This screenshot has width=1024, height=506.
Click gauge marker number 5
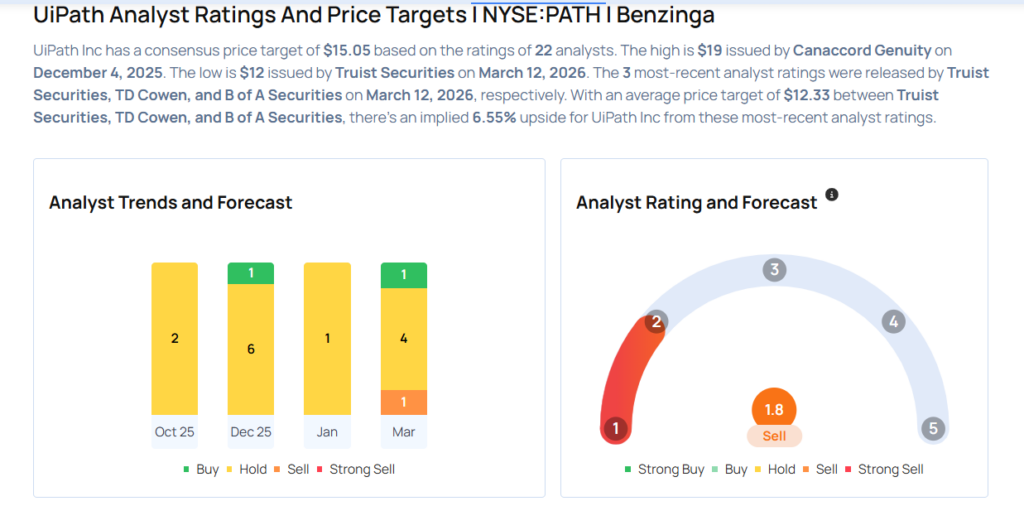(934, 429)
